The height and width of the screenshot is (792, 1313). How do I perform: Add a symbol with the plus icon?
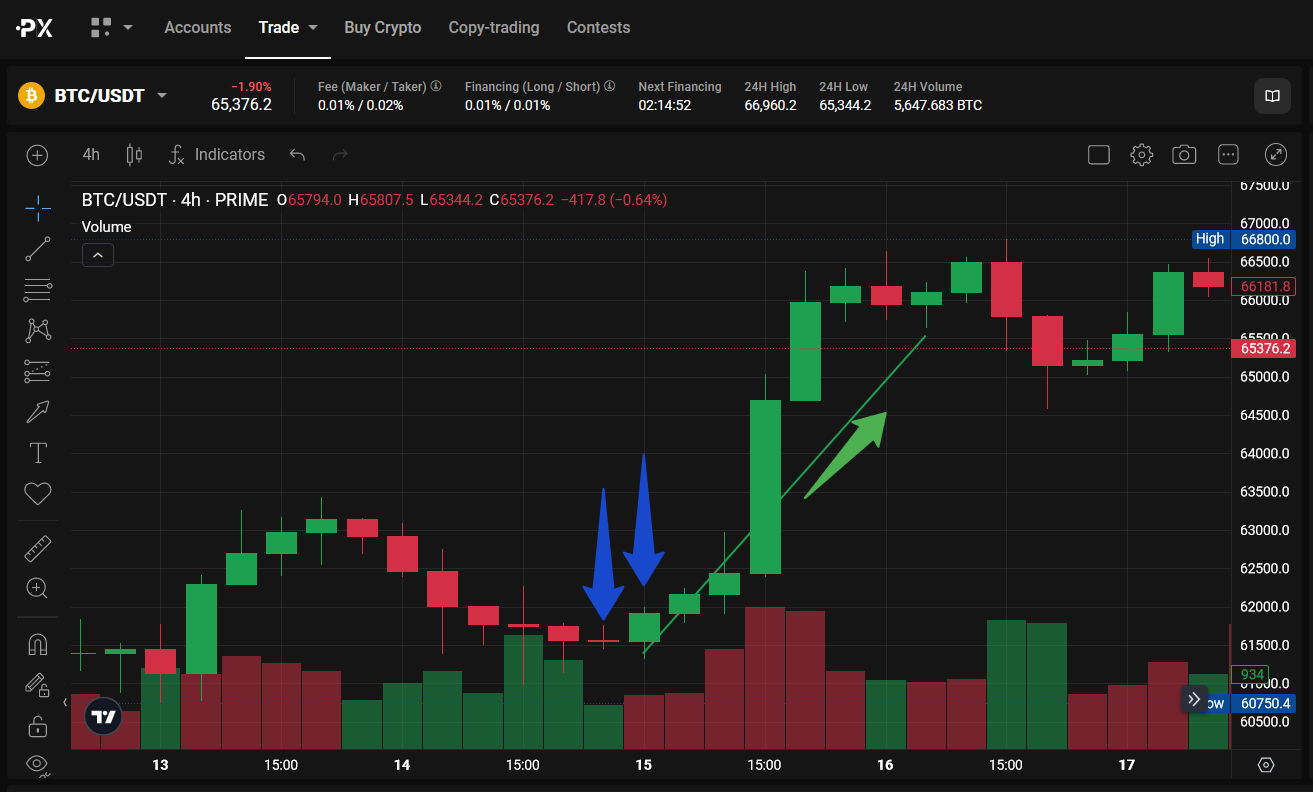coord(37,155)
